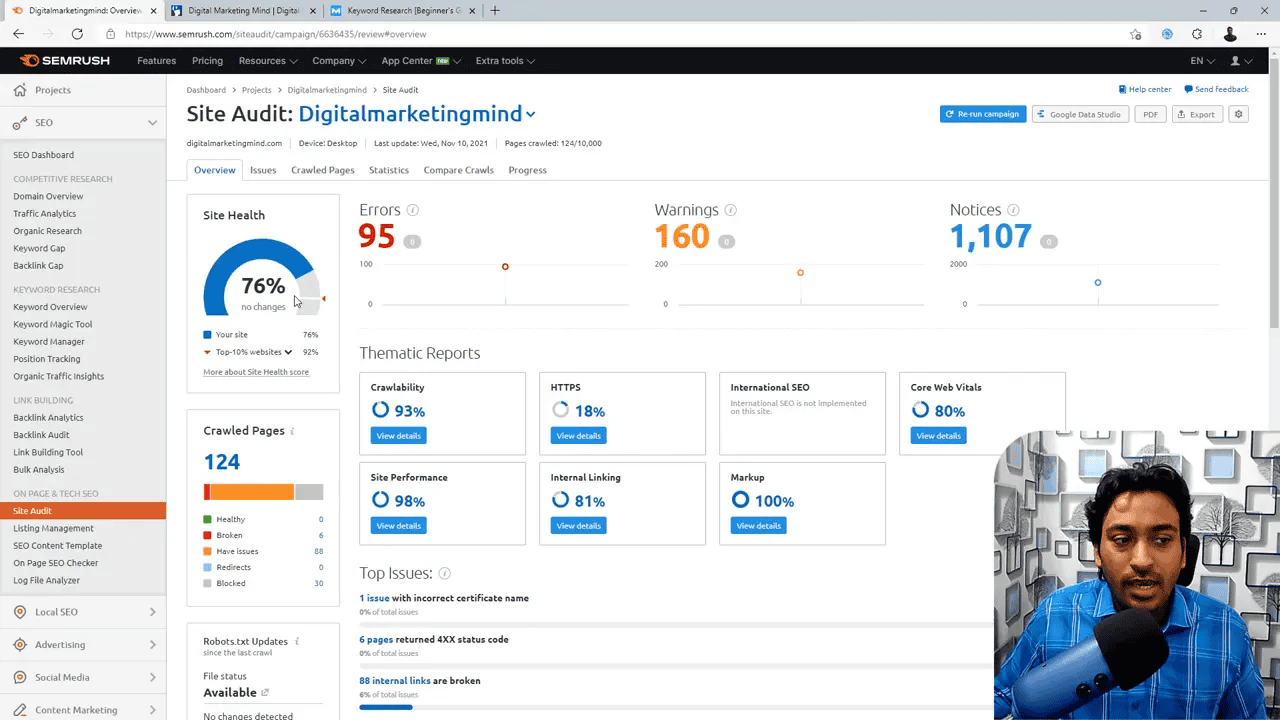Screen dimensions: 1280x720
Task: Select the Projects icon in the sidebar
Action: (19, 89)
